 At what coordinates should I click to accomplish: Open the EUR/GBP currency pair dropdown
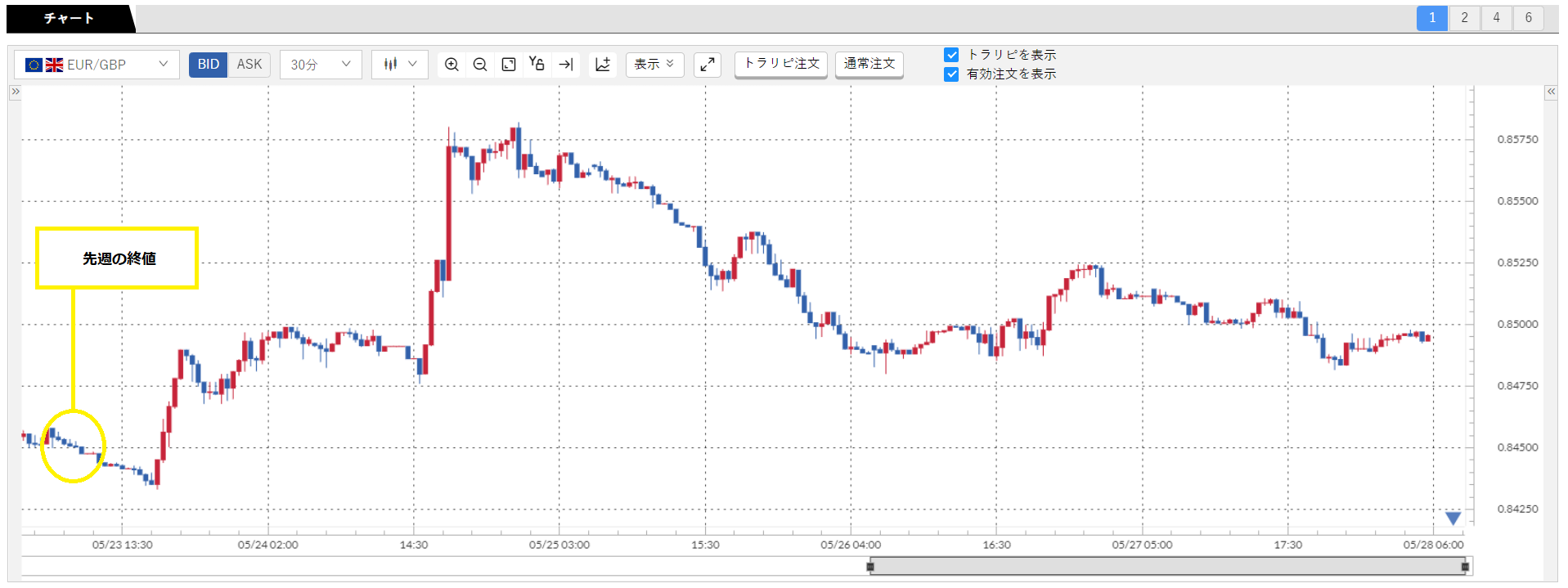[x=97, y=65]
